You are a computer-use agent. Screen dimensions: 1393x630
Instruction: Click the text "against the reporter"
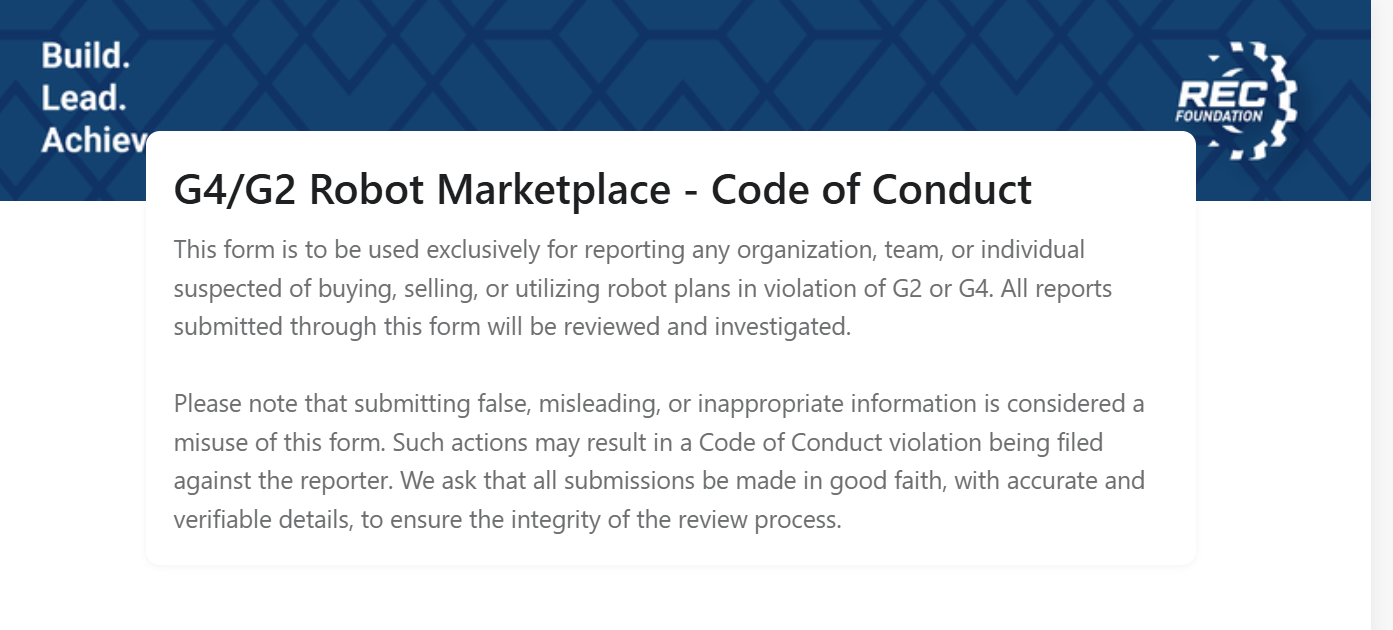tap(283, 481)
